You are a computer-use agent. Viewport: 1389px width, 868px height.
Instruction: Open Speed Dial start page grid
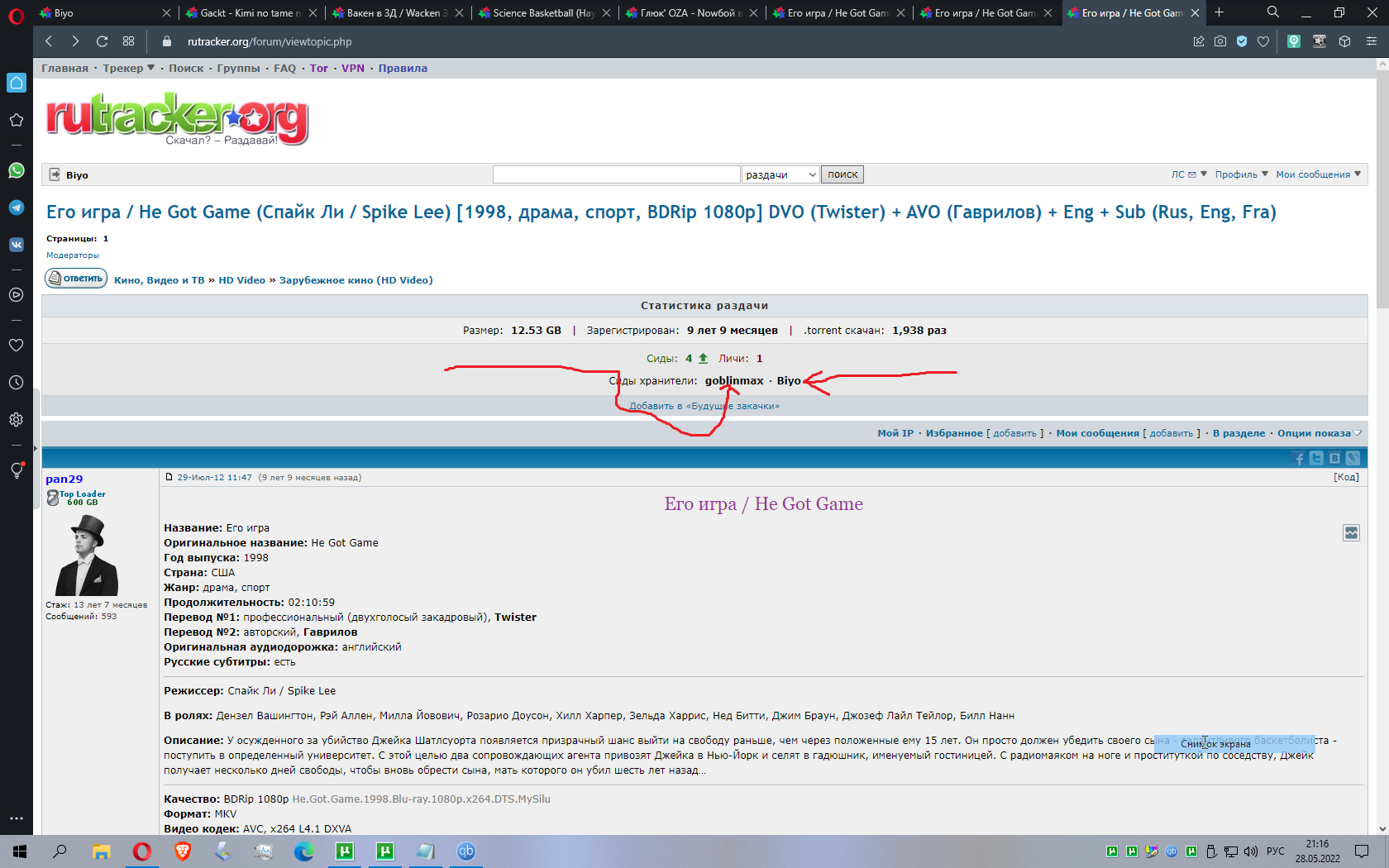tap(128, 41)
